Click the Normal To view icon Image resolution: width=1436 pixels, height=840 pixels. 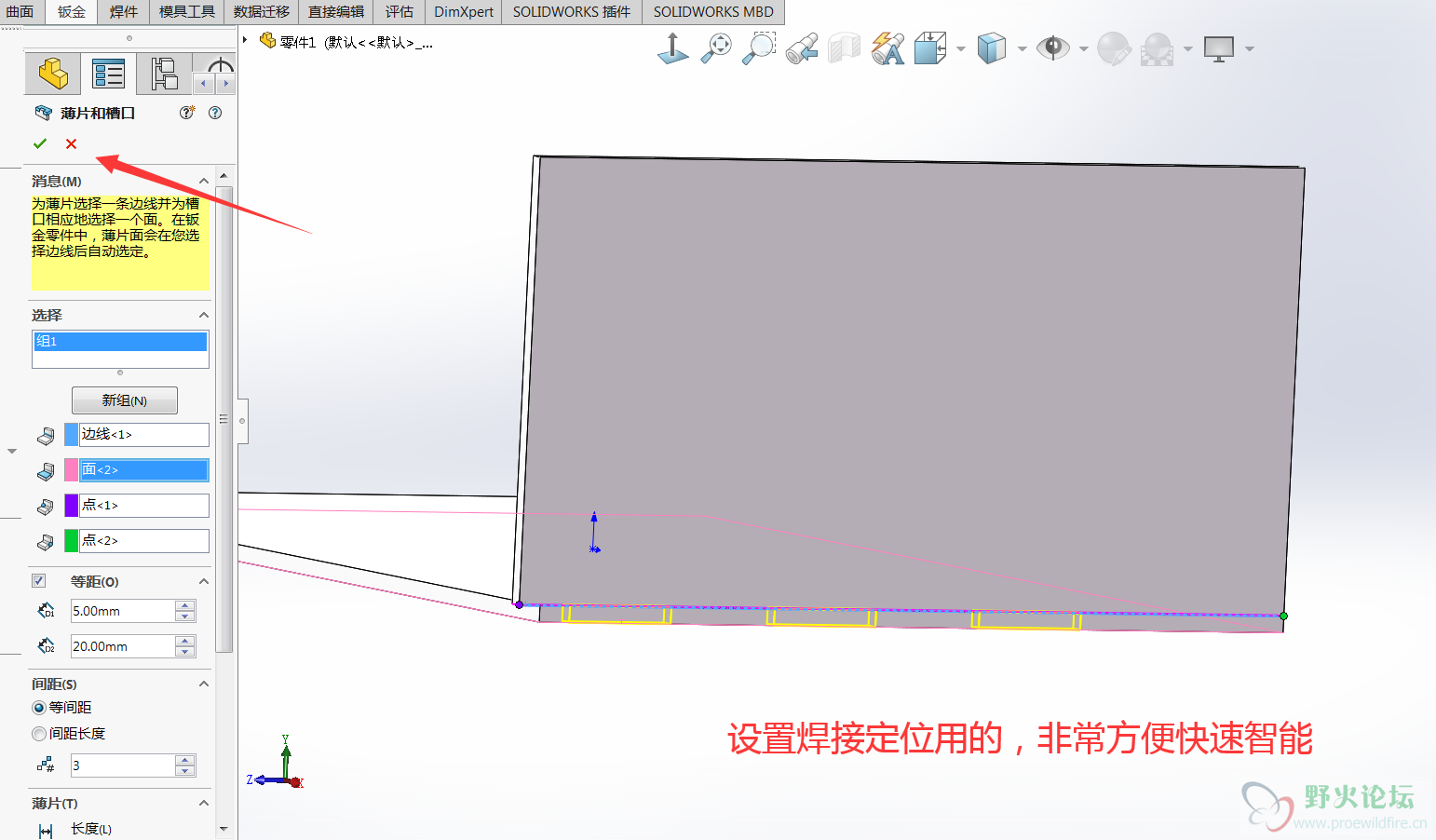click(x=672, y=48)
